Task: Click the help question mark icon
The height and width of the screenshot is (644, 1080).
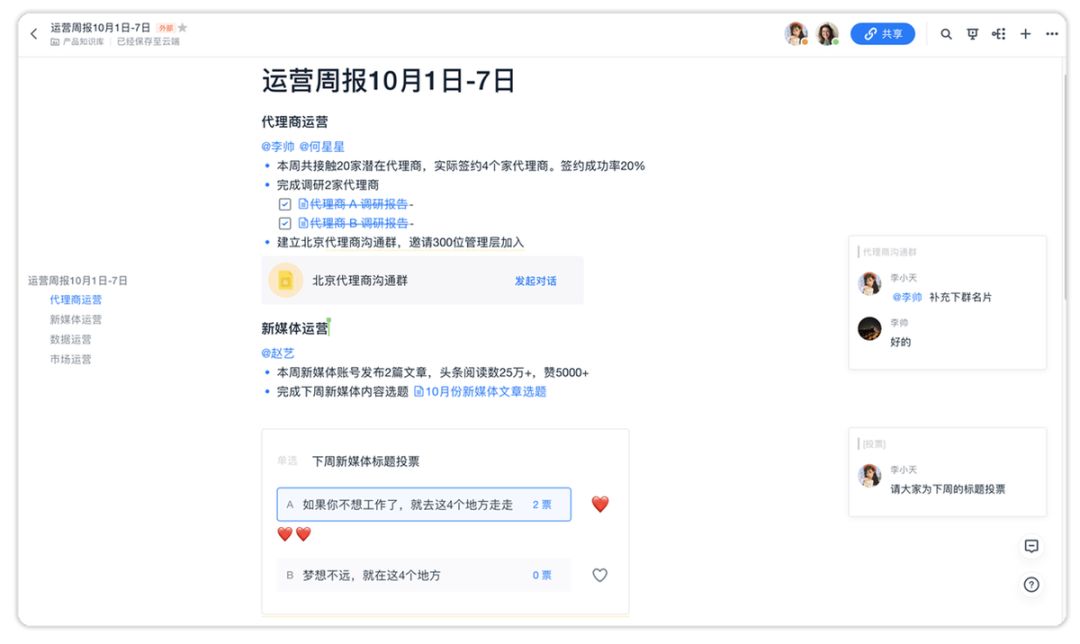Action: 1031,585
